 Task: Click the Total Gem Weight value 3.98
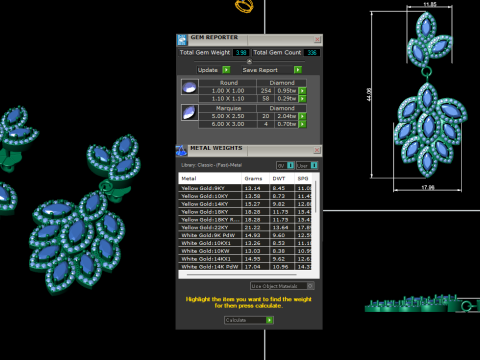click(241, 53)
